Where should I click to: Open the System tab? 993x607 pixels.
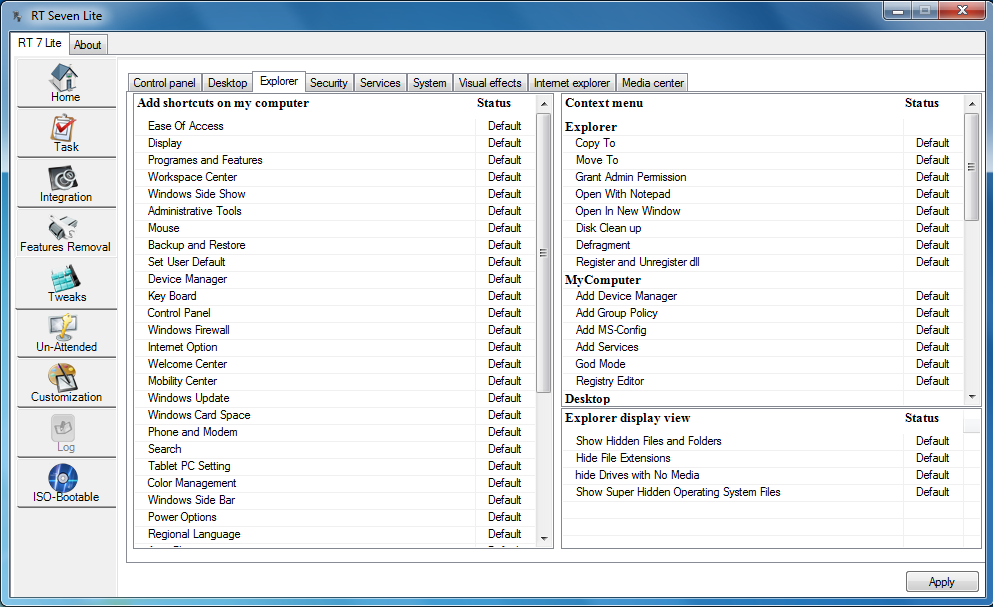tap(429, 83)
